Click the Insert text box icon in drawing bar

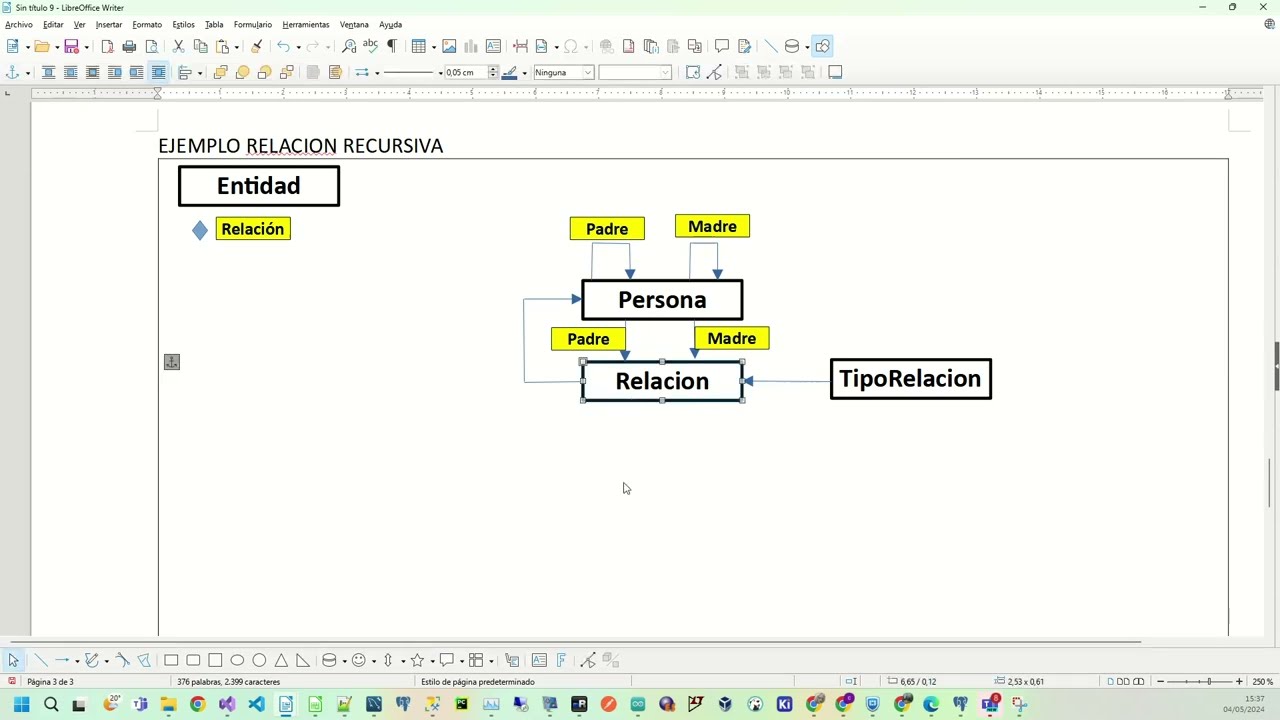click(x=539, y=660)
